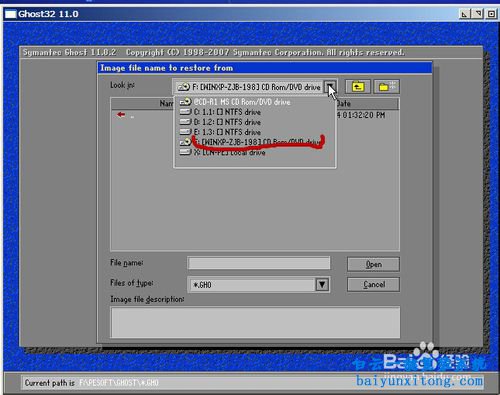Click the Open button

coord(373,264)
